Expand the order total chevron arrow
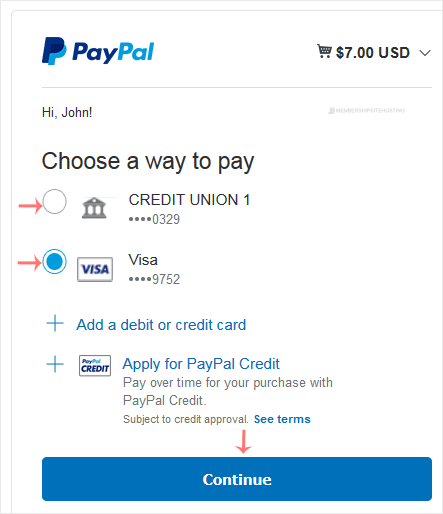 (425, 53)
